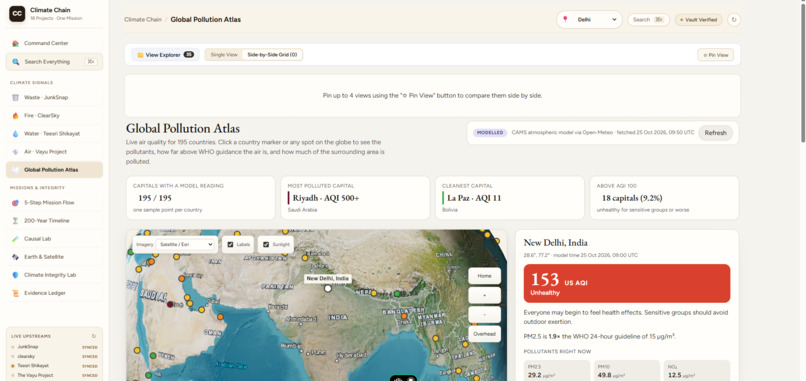Click the map Home button

(x=484, y=276)
